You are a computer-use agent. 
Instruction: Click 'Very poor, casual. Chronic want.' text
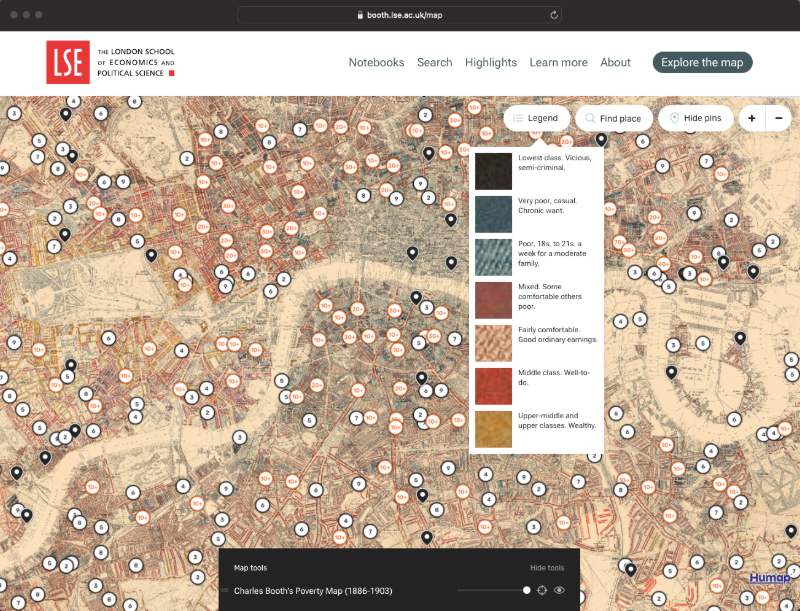[x=547, y=206]
